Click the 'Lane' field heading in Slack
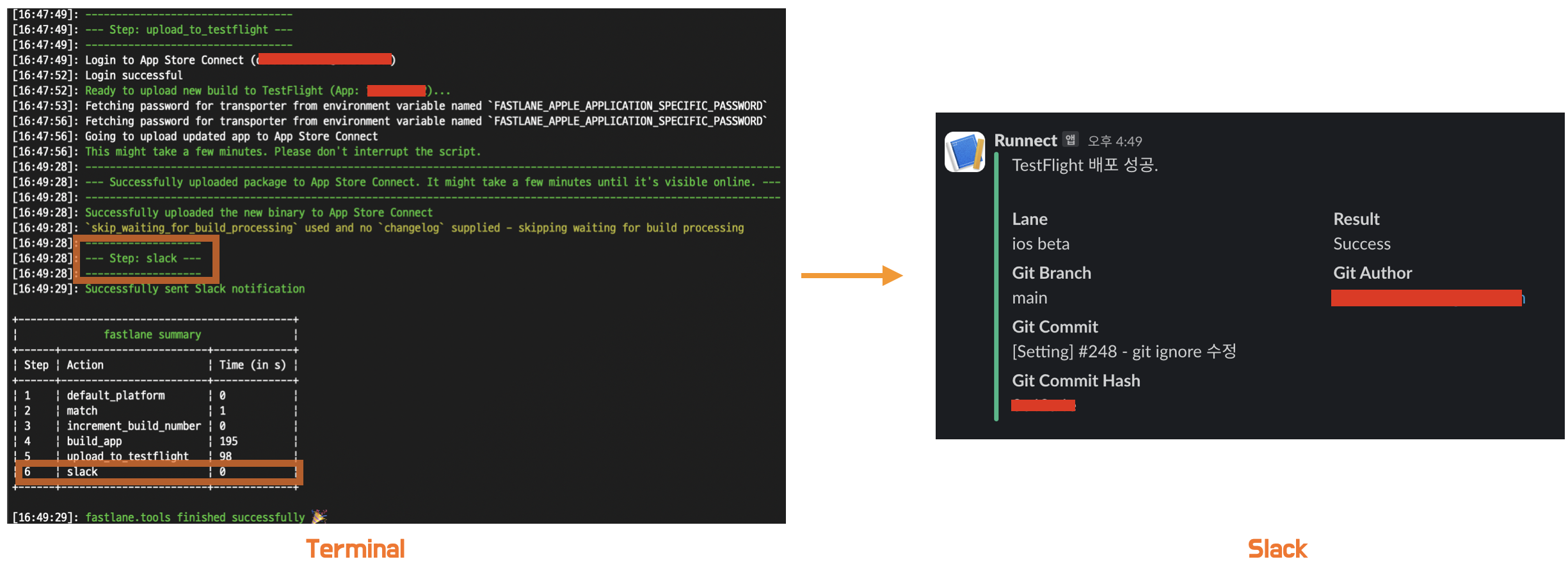Image resolution: width=1568 pixels, height=564 pixels. [1030, 219]
